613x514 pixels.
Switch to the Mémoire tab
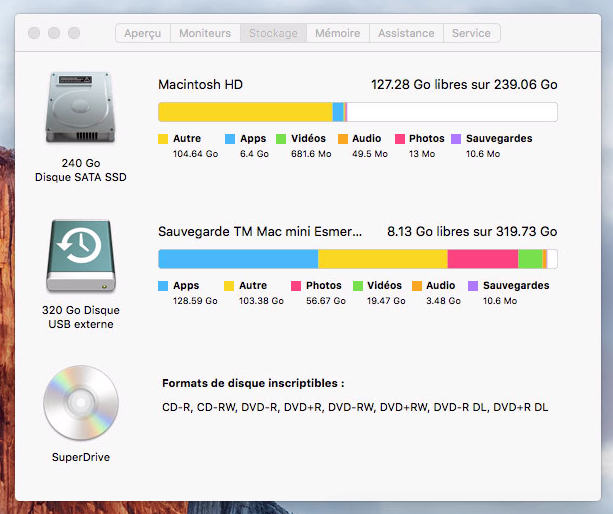point(337,33)
